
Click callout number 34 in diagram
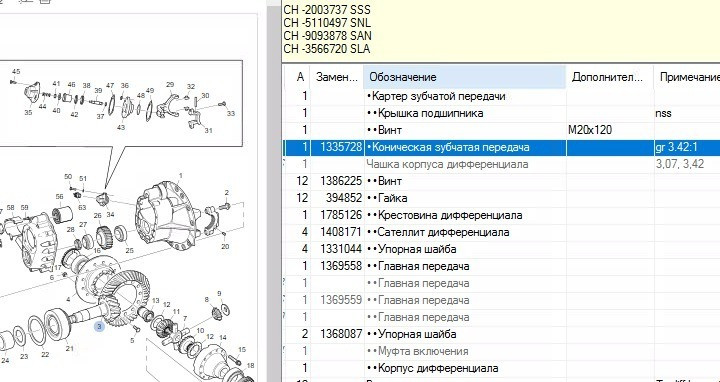(110, 214)
